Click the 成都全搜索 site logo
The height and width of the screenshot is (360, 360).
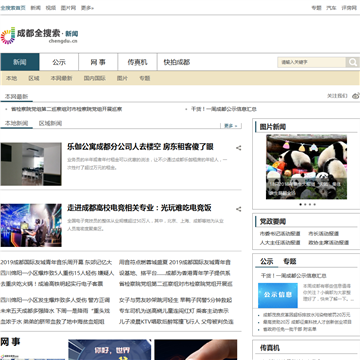(39, 36)
